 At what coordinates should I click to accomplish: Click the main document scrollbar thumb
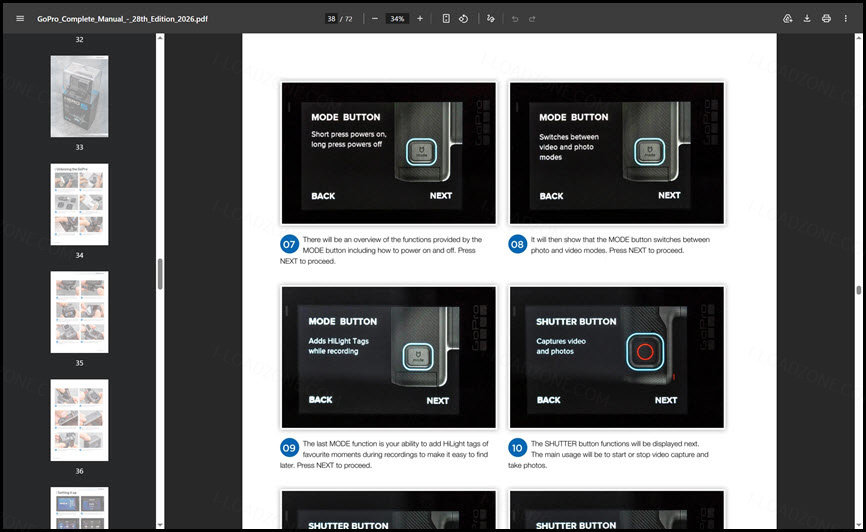point(859,290)
